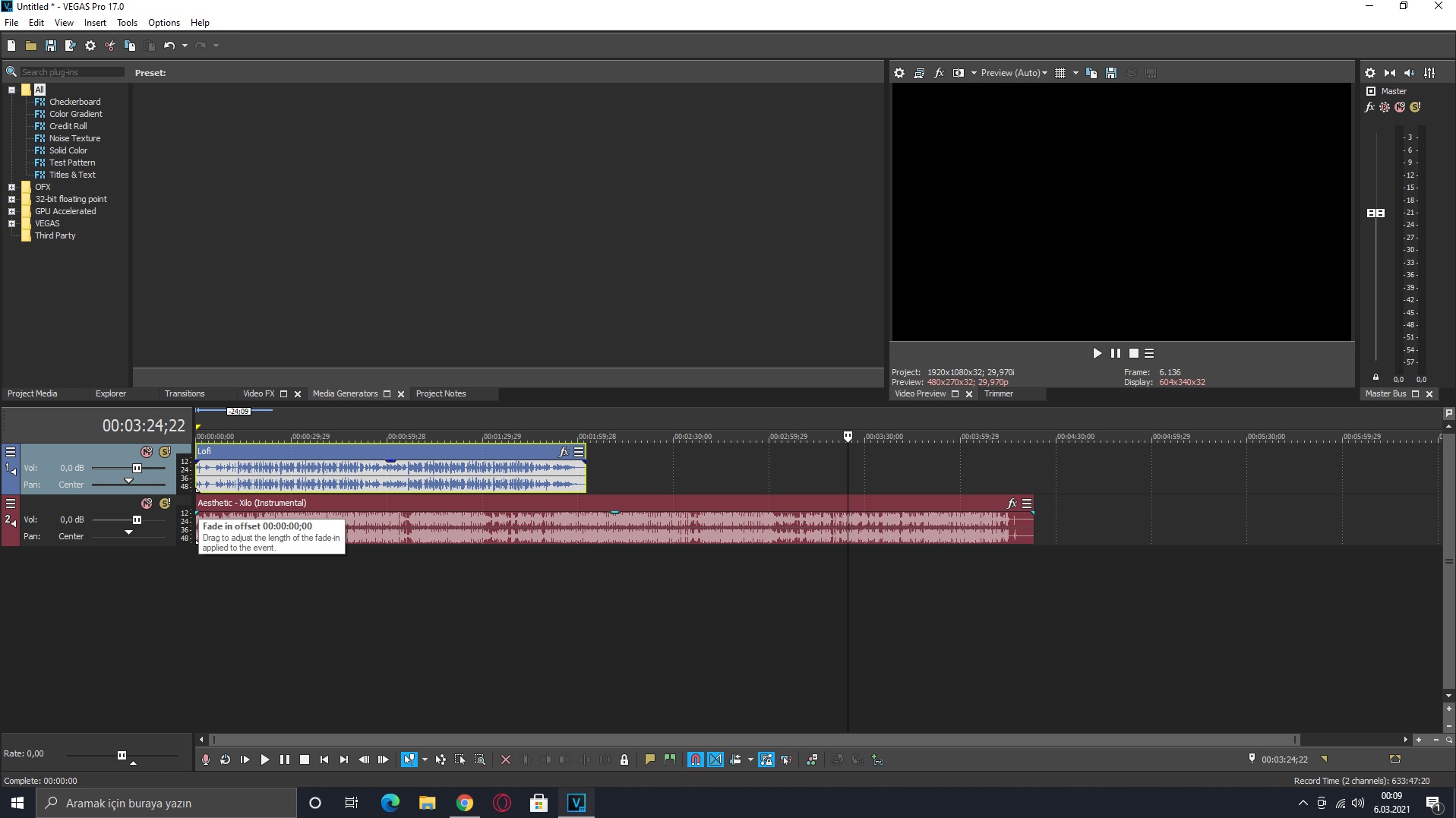
Task: Save preview snapshot to file
Action: pyautogui.click(x=1111, y=73)
